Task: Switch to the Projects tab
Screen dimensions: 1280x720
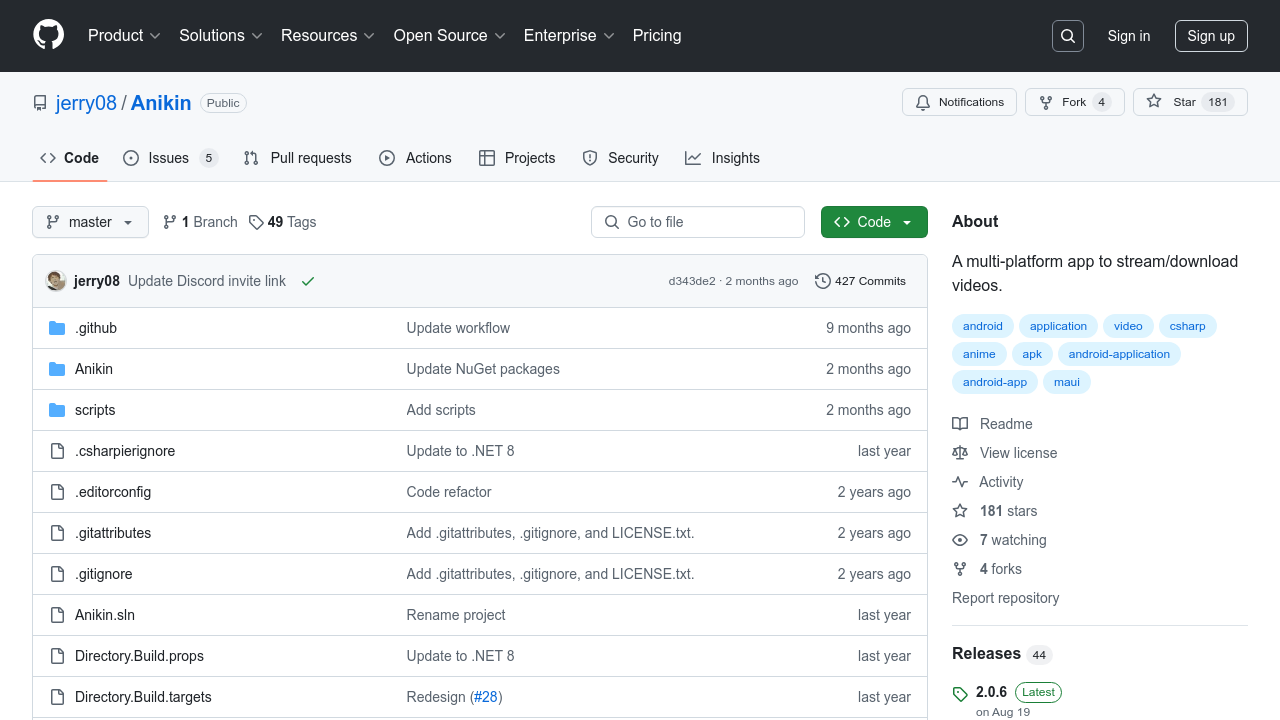Action: pyautogui.click(x=517, y=158)
